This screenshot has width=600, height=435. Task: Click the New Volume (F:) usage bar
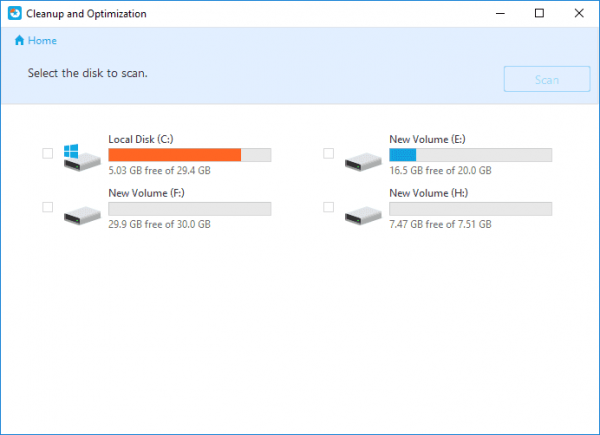189,208
